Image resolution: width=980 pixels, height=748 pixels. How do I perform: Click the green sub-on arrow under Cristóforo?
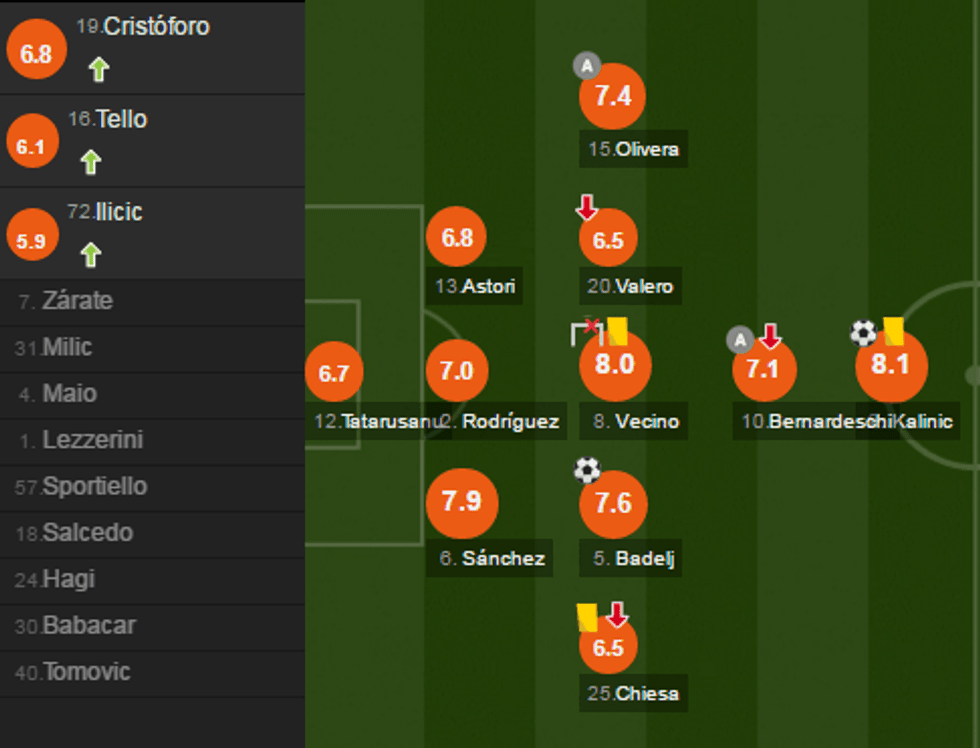coord(98,69)
